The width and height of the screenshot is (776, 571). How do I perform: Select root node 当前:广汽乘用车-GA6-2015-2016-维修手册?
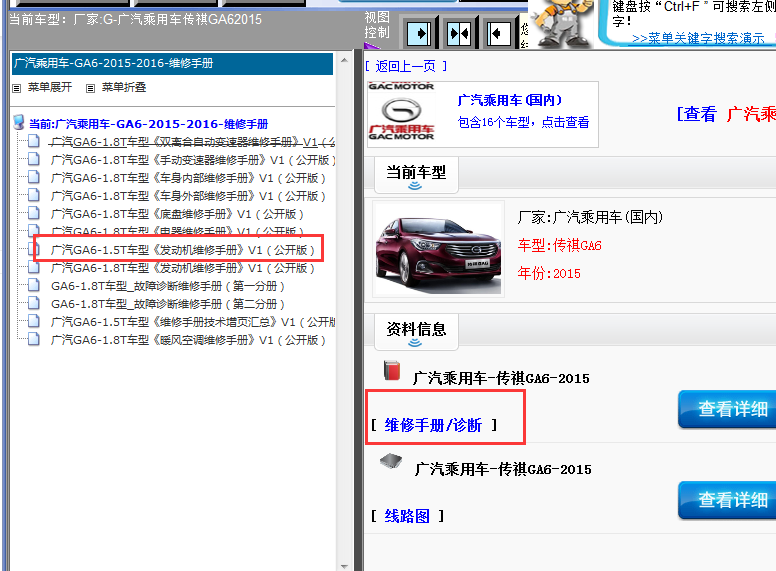click(x=148, y=124)
